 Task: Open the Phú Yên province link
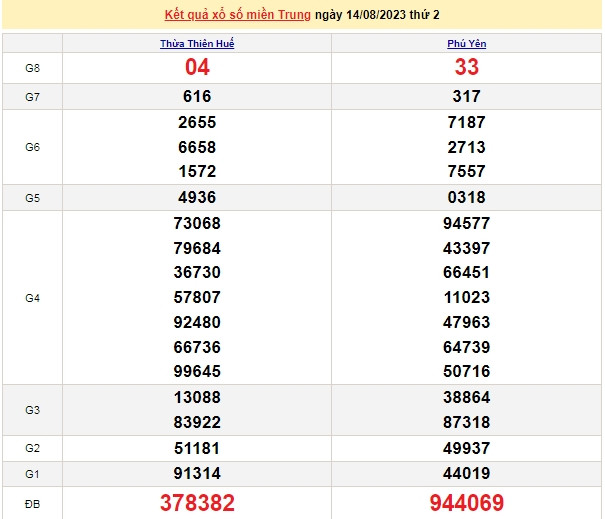[x=467, y=44]
